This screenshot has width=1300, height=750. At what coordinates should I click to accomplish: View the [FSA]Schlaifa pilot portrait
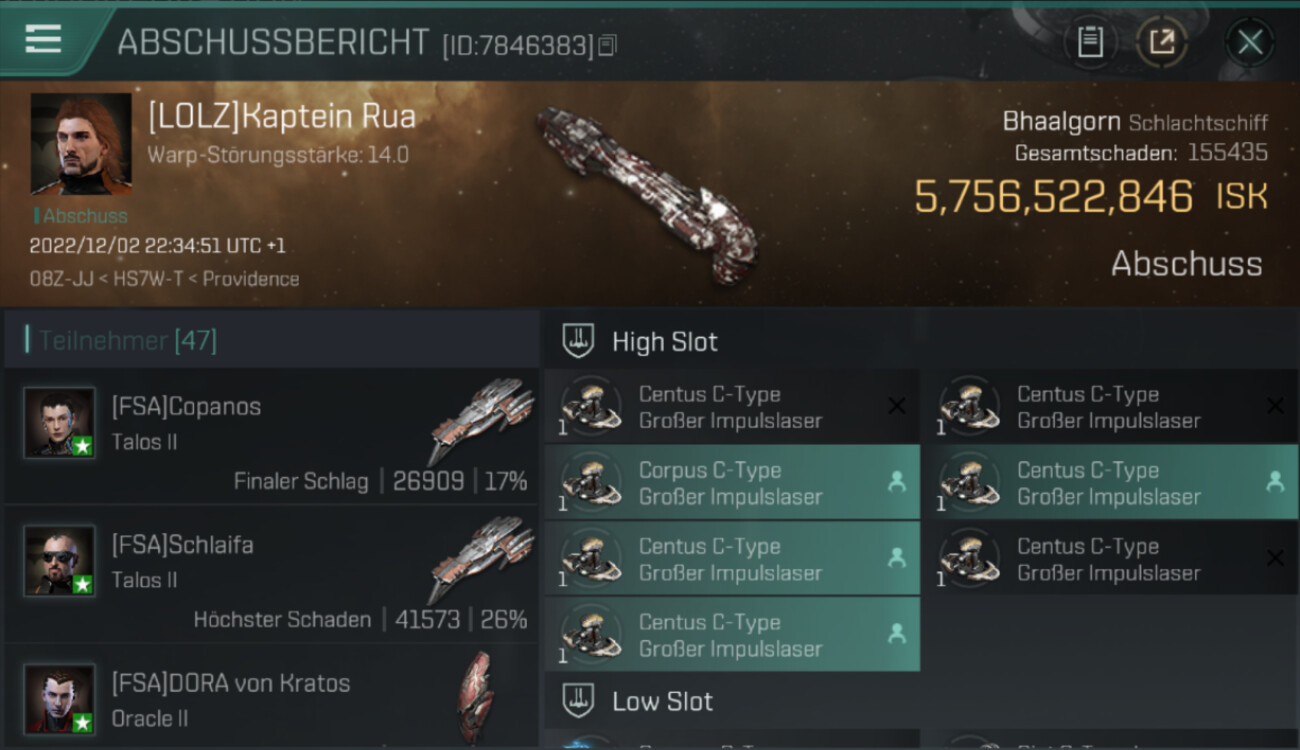click(x=60, y=560)
